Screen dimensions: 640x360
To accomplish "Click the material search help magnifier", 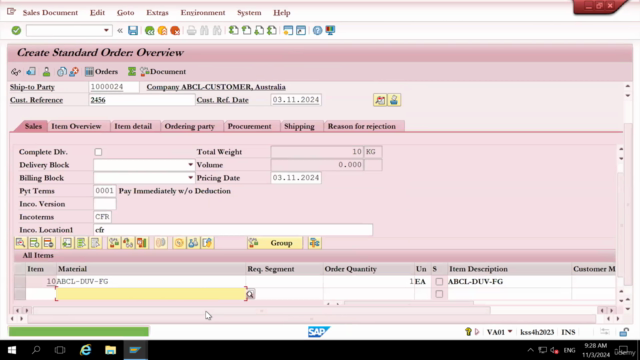I will click(x=250, y=294).
